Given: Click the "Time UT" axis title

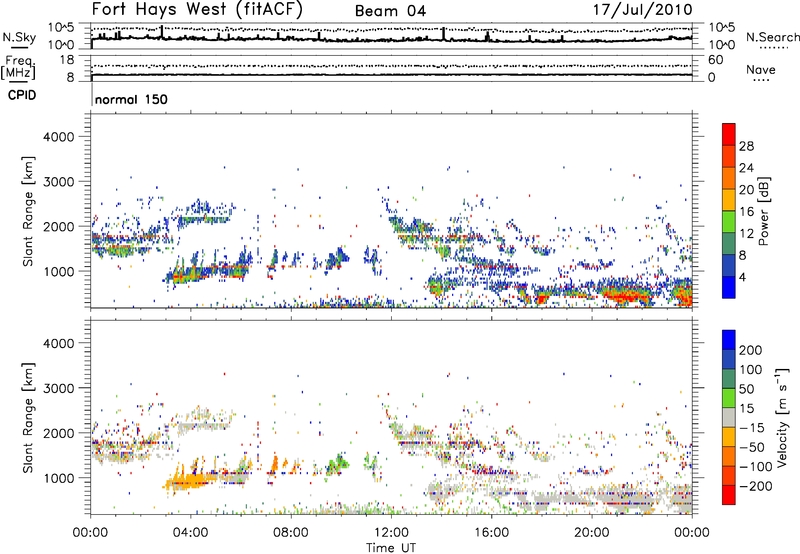Looking at the screenshot, I should click(x=391, y=548).
